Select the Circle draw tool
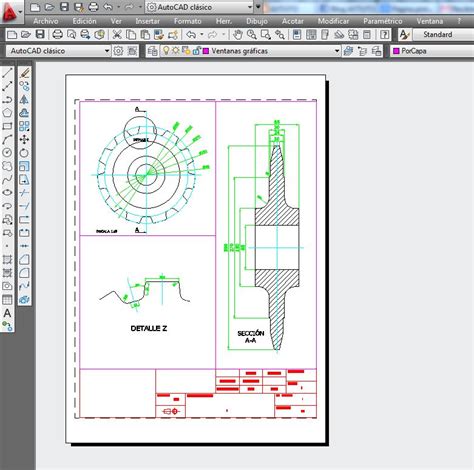Image resolution: width=474 pixels, height=470 pixels. click(x=7, y=153)
